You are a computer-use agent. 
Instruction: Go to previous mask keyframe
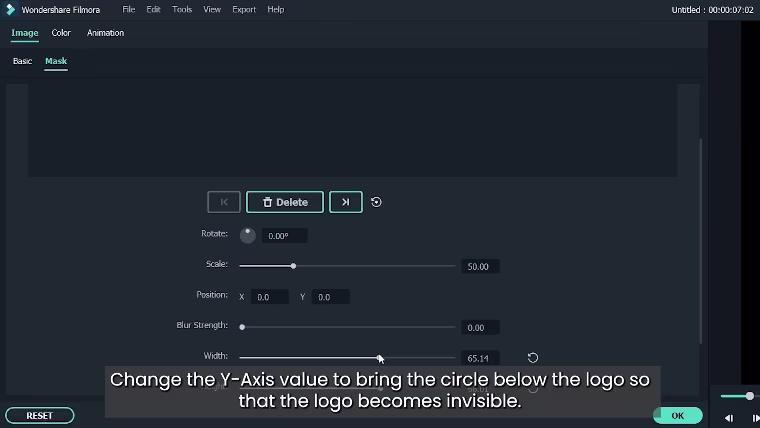[223, 202]
